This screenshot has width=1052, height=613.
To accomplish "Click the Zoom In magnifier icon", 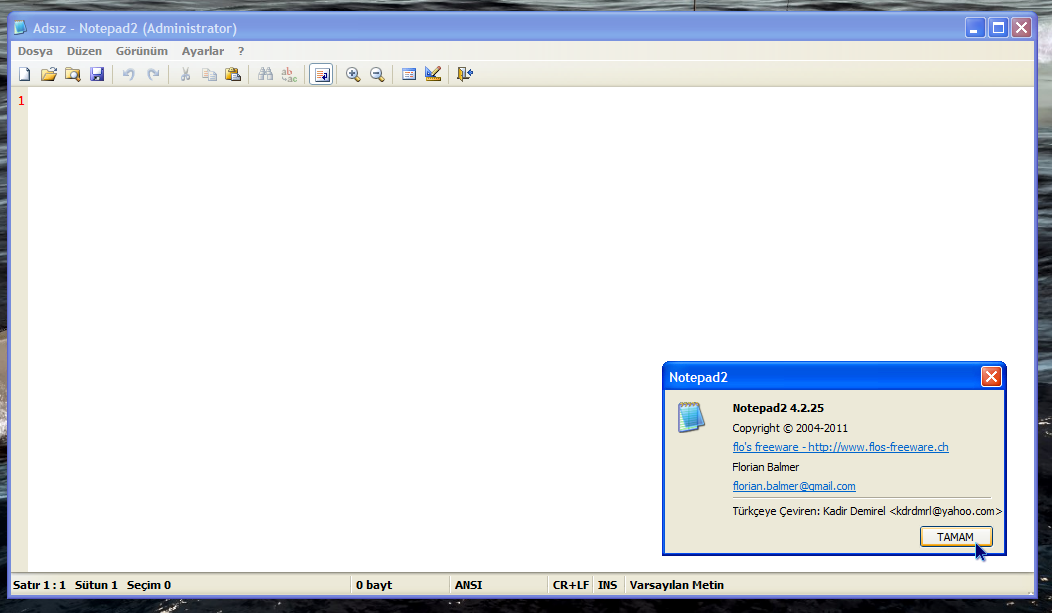I will [x=353, y=74].
